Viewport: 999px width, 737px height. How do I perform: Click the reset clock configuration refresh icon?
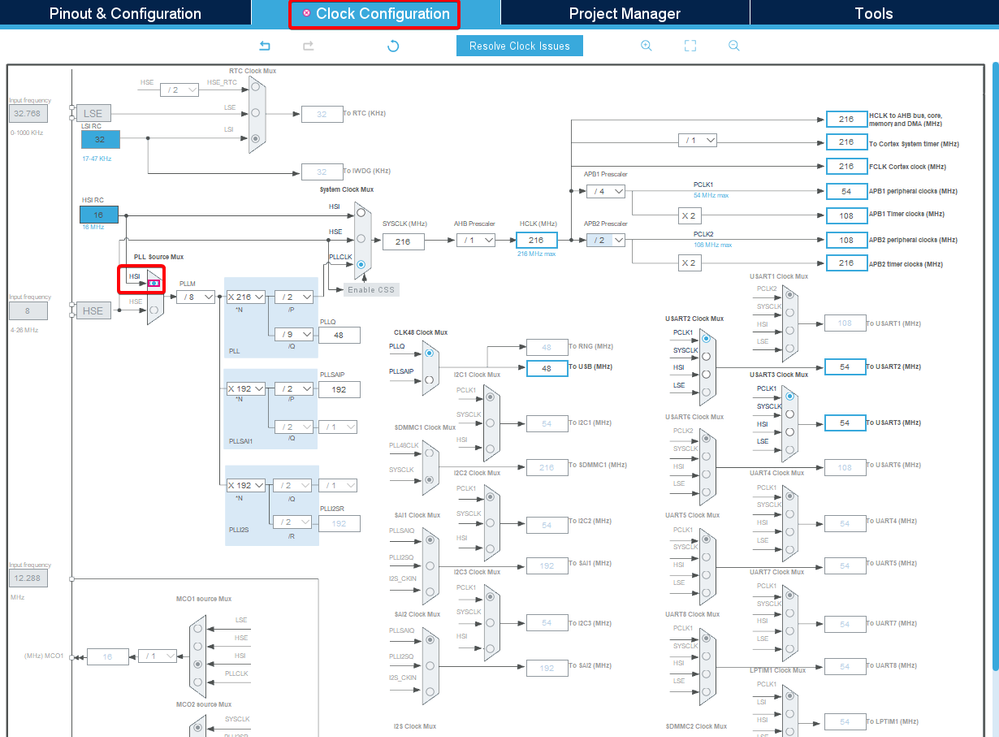(x=393, y=46)
